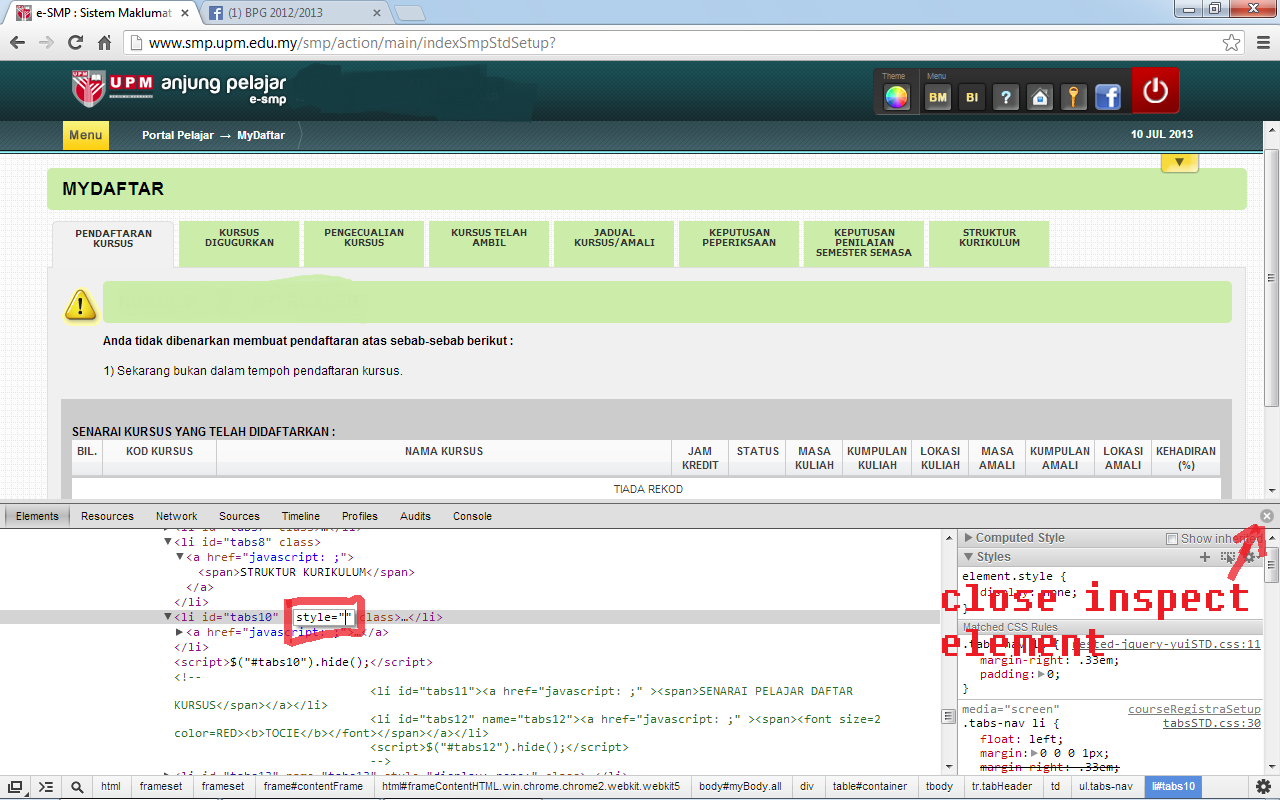Expand the padding property value triangle

click(1039, 675)
